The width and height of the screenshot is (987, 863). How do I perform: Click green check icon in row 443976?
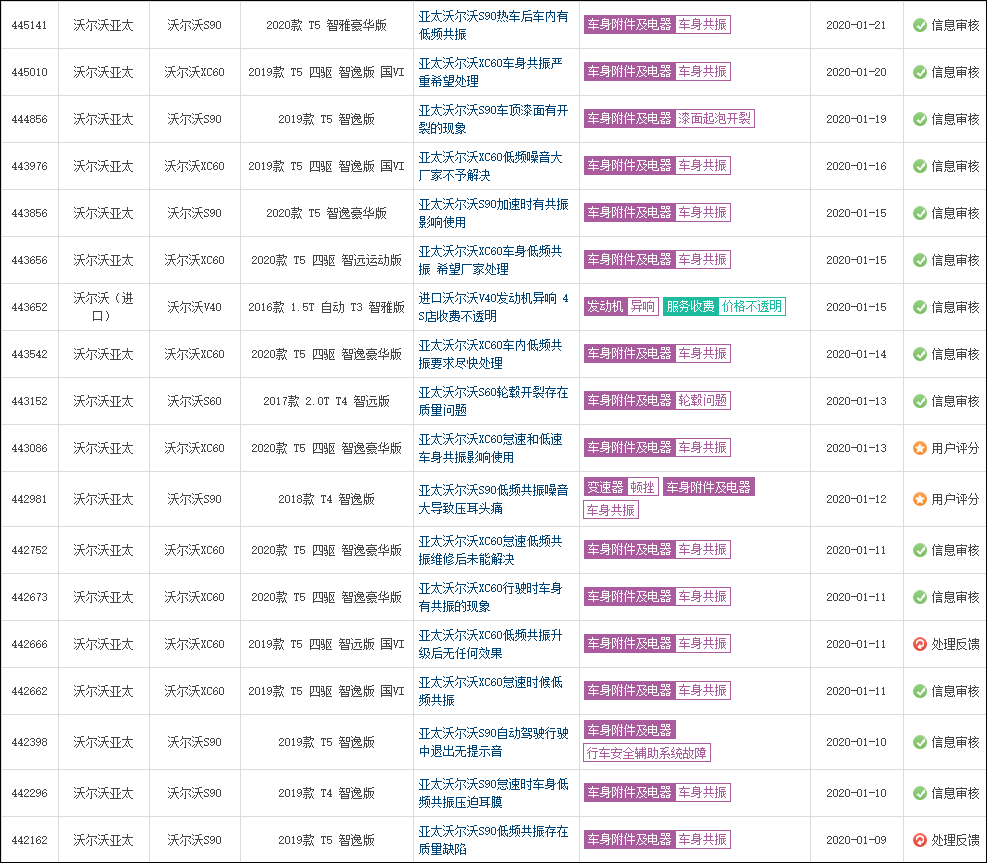tap(920, 166)
